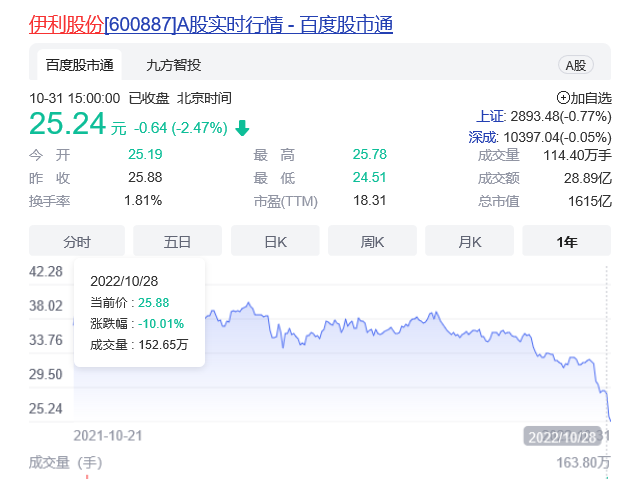The height and width of the screenshot is (479, 639).
Task: Switch to the 百度股市通 tab
Action: coord(79,65)
